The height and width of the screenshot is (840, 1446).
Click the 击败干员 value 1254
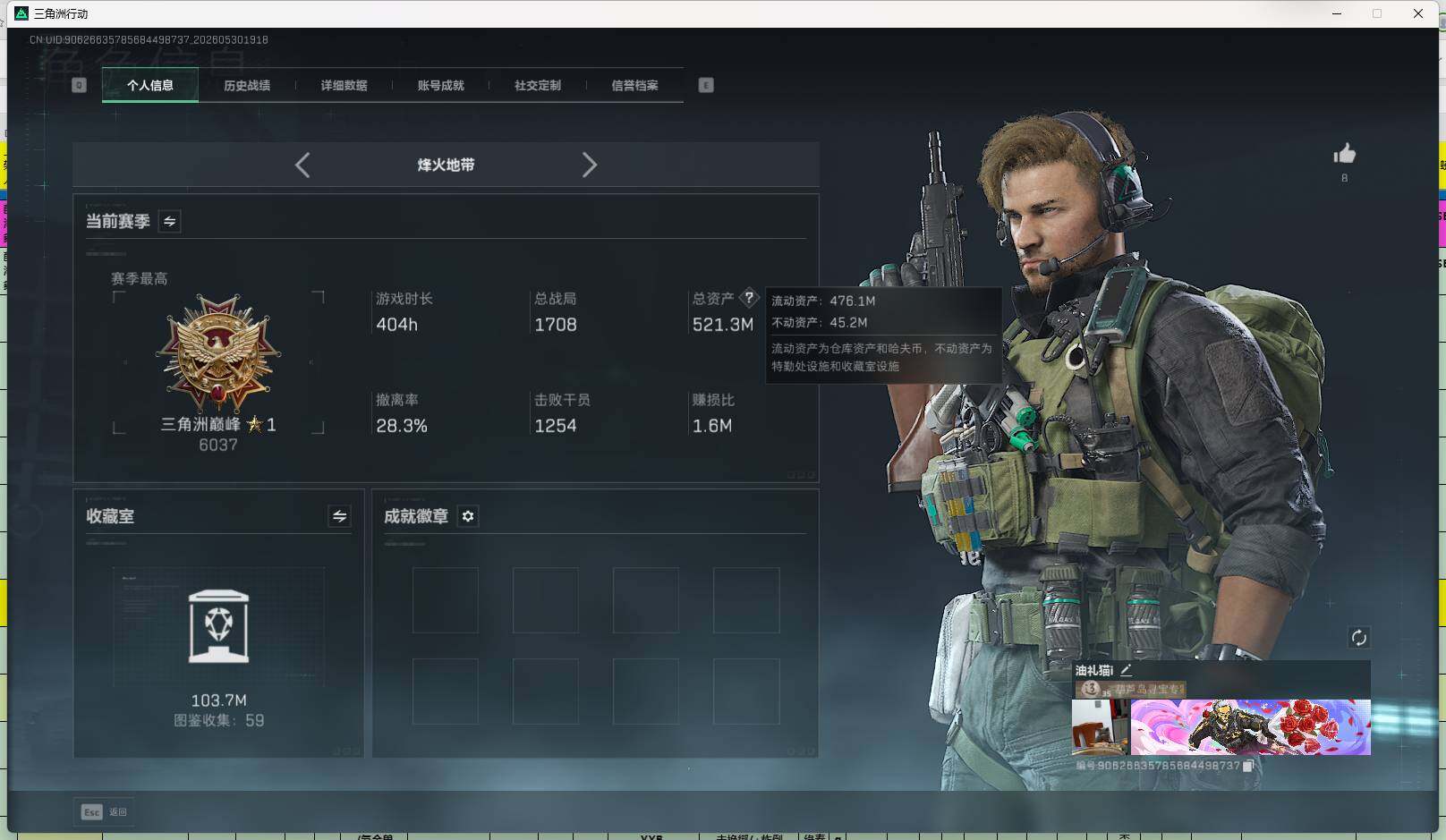(x=556, y=426)
